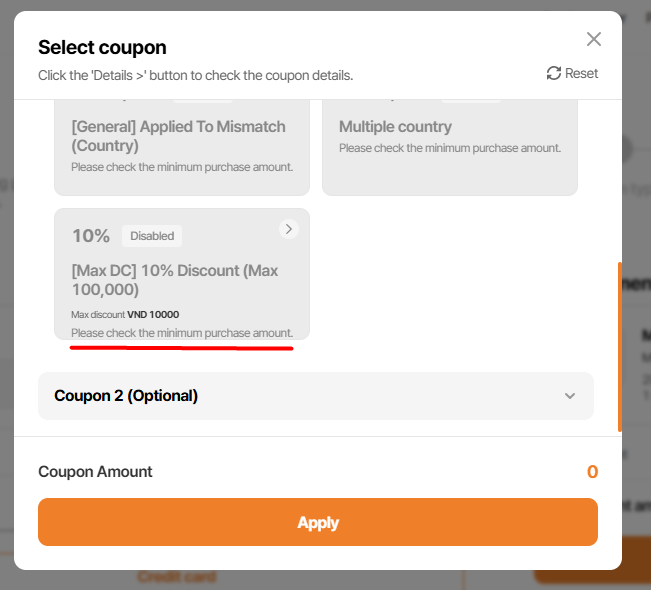This screenshot has width=651, height=590.
Task: Click the chevron in Coupon 2 row
Action: pos(570,396)
